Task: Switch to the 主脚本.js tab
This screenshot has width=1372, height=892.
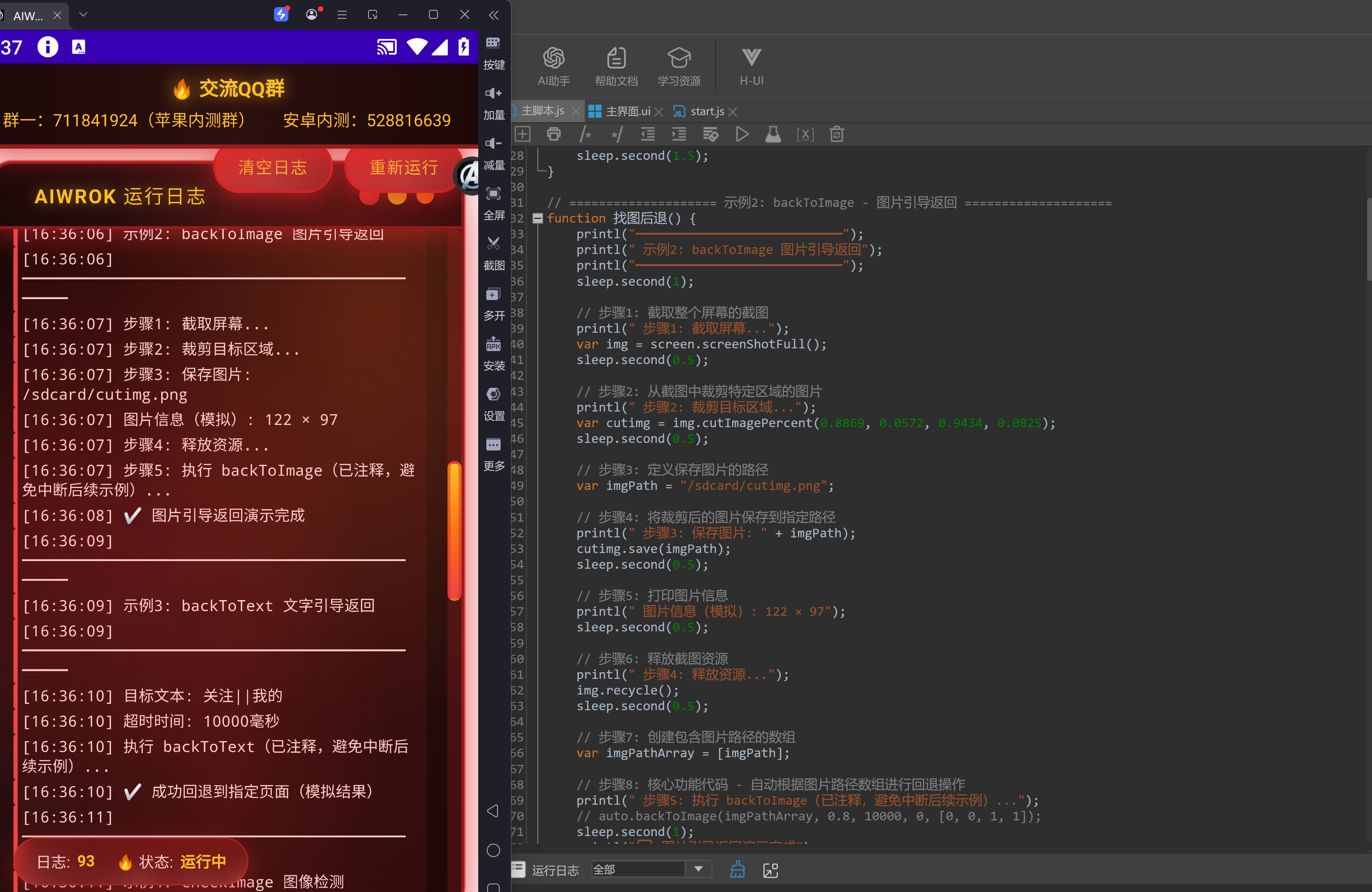Action: [x=542, y=111]
